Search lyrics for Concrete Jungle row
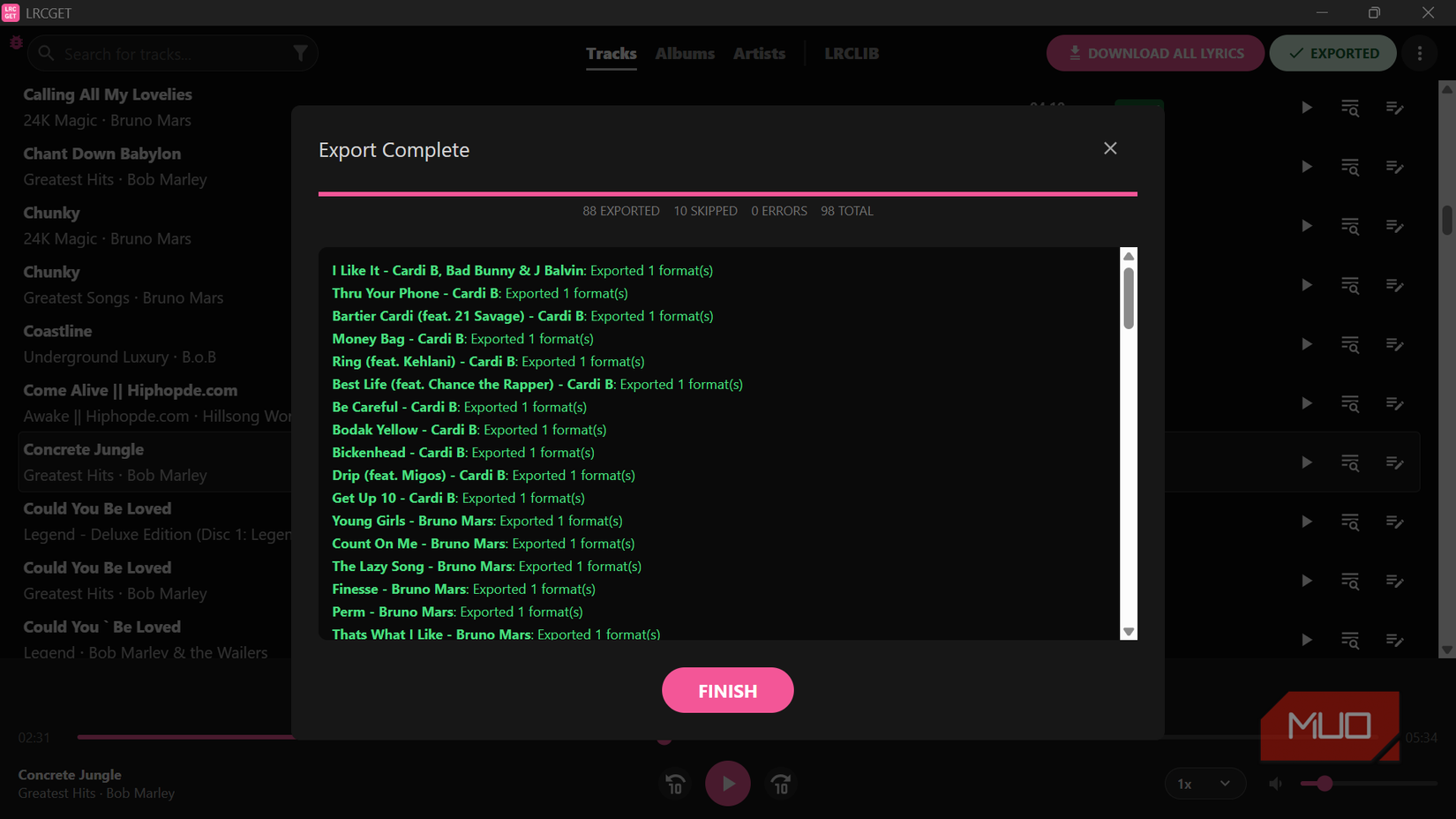Screen dimensions: 1456x819 (x=1350, y=462)
